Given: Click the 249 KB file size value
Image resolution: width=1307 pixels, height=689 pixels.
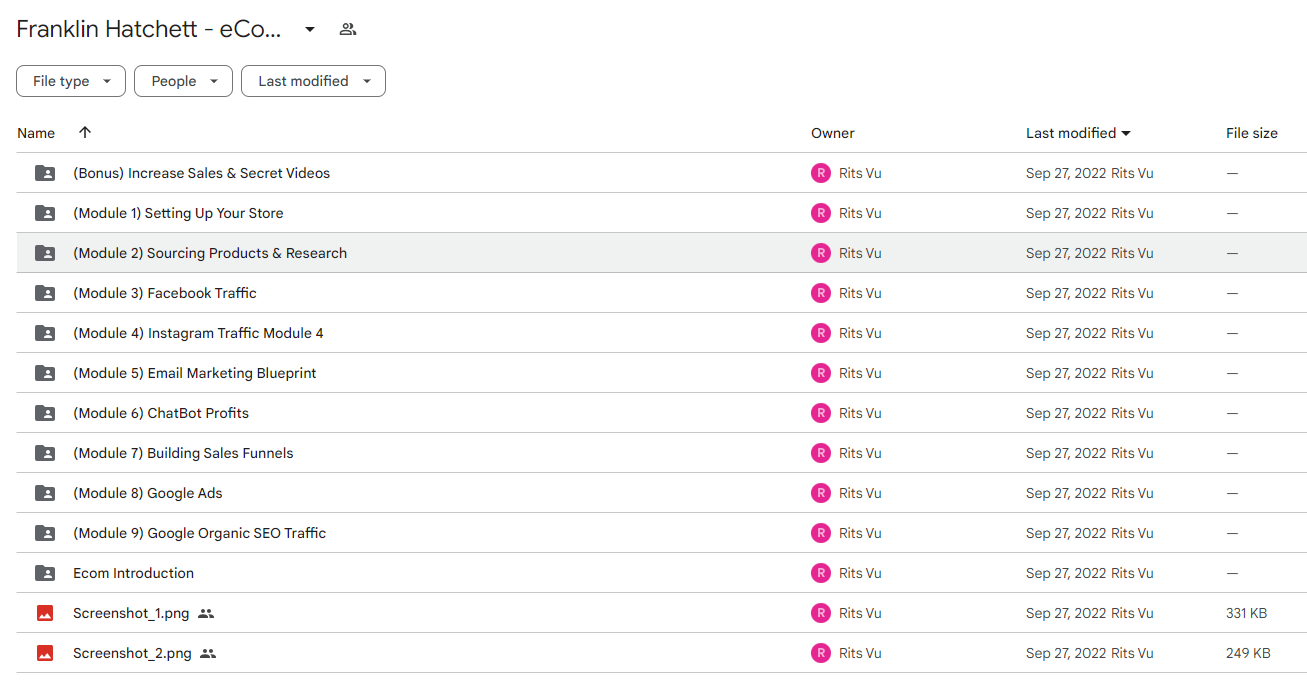Looking at the screenshot, I should 1248,653.
